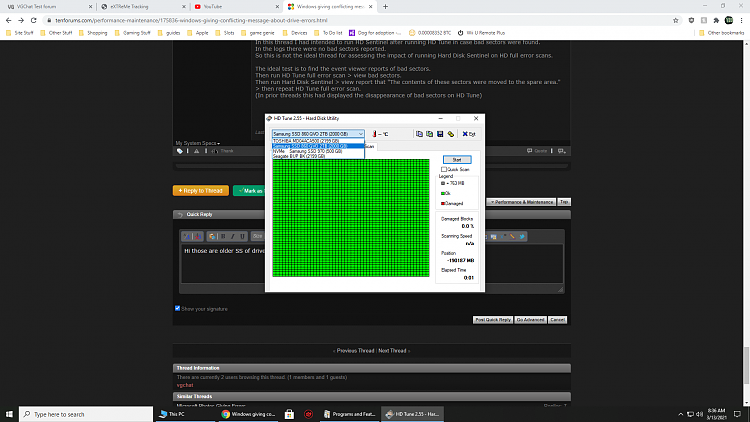
Task: Open Programs and Features taskbar window
Action: pos(349,414)
